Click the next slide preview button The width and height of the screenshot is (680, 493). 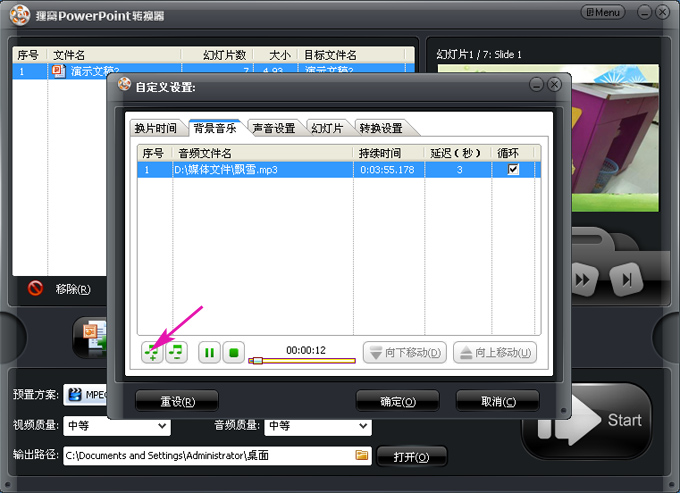pos(626,280)
